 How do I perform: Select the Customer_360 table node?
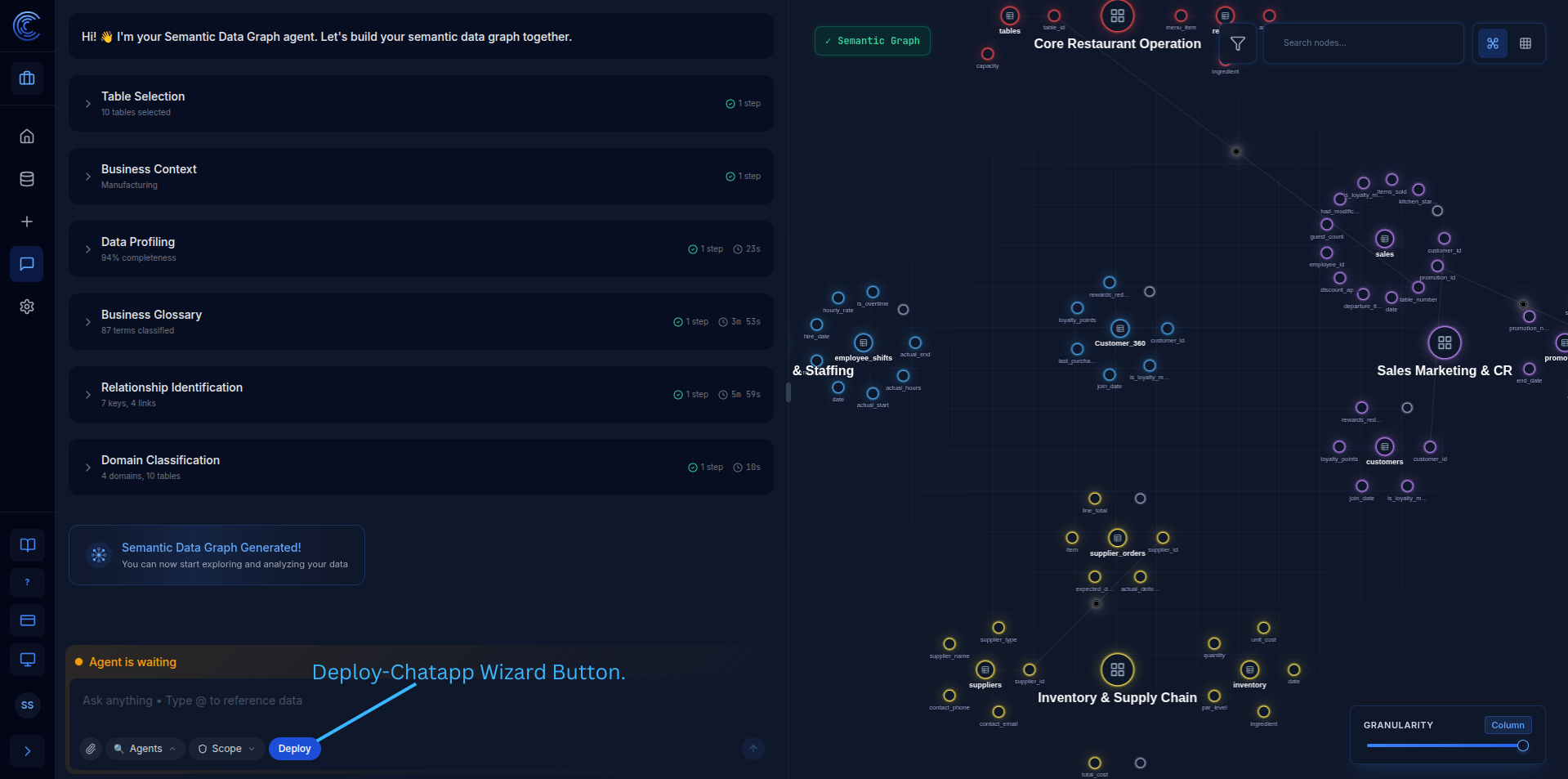pos(1120,329)
